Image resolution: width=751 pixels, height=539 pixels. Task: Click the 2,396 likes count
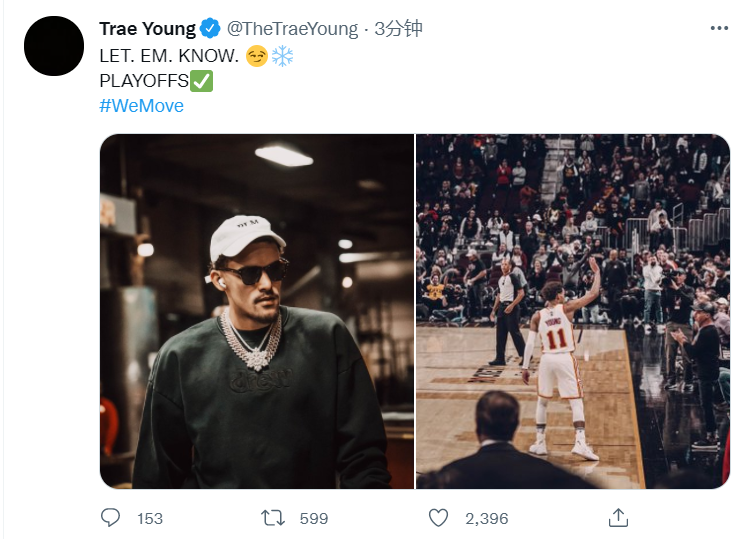click(487, 518)
